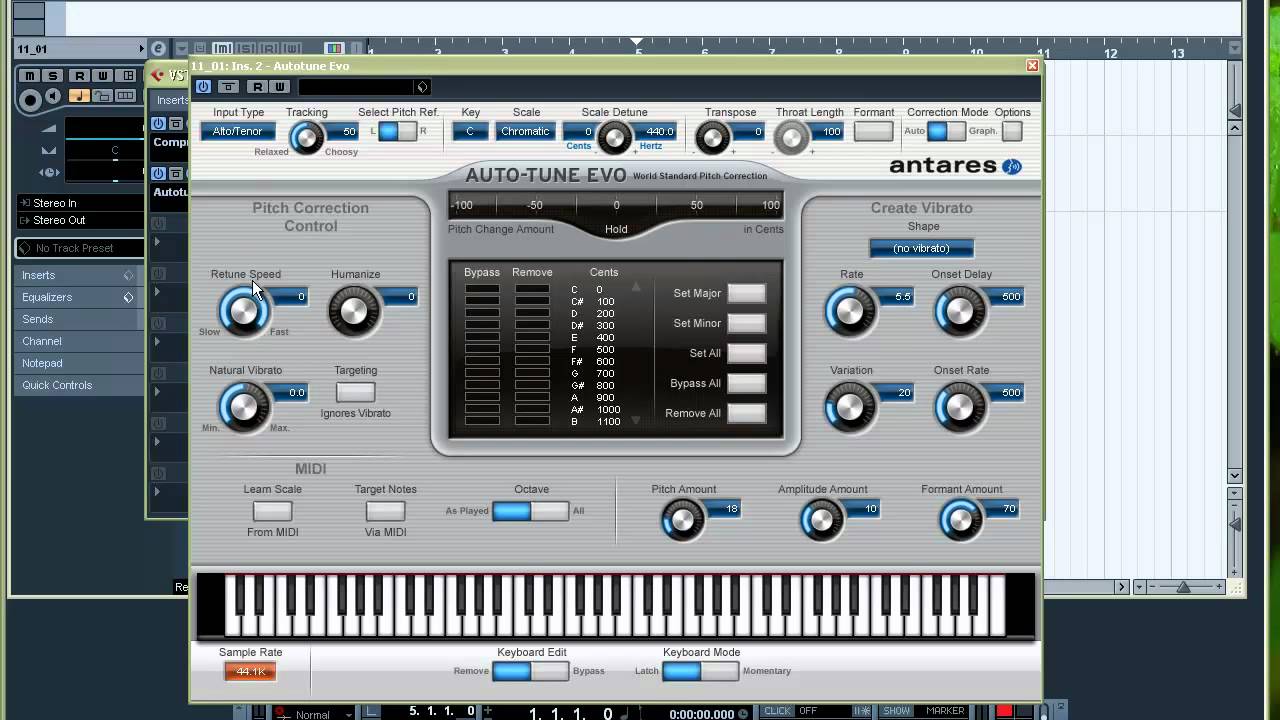Toggle Correction Mode Auto/Graph switch

tap(946, 132)
